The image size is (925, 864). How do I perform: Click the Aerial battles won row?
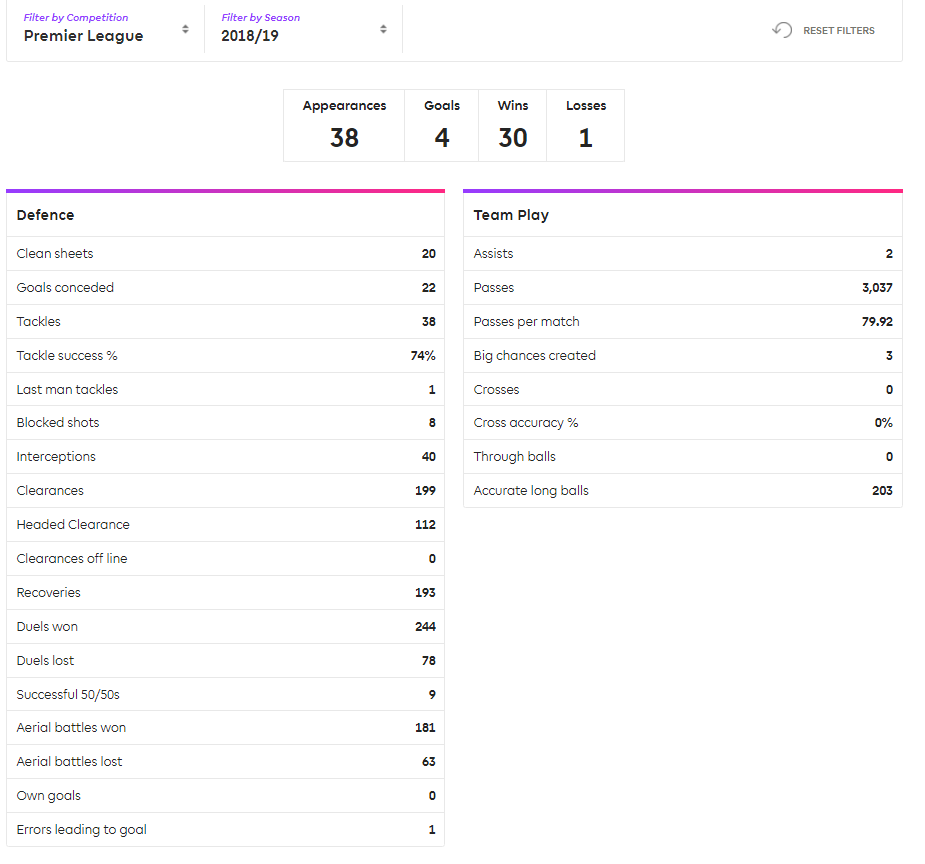coord(225,728)
